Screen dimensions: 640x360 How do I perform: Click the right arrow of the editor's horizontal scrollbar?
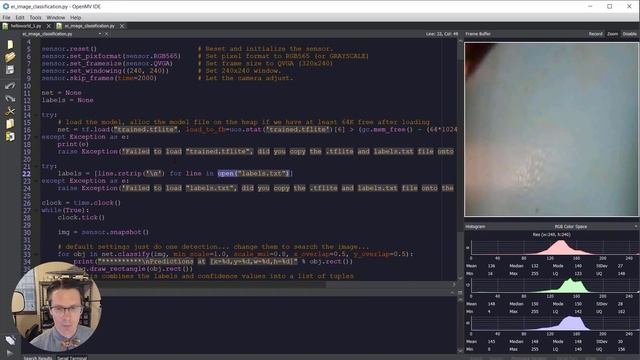coord(454,284)
